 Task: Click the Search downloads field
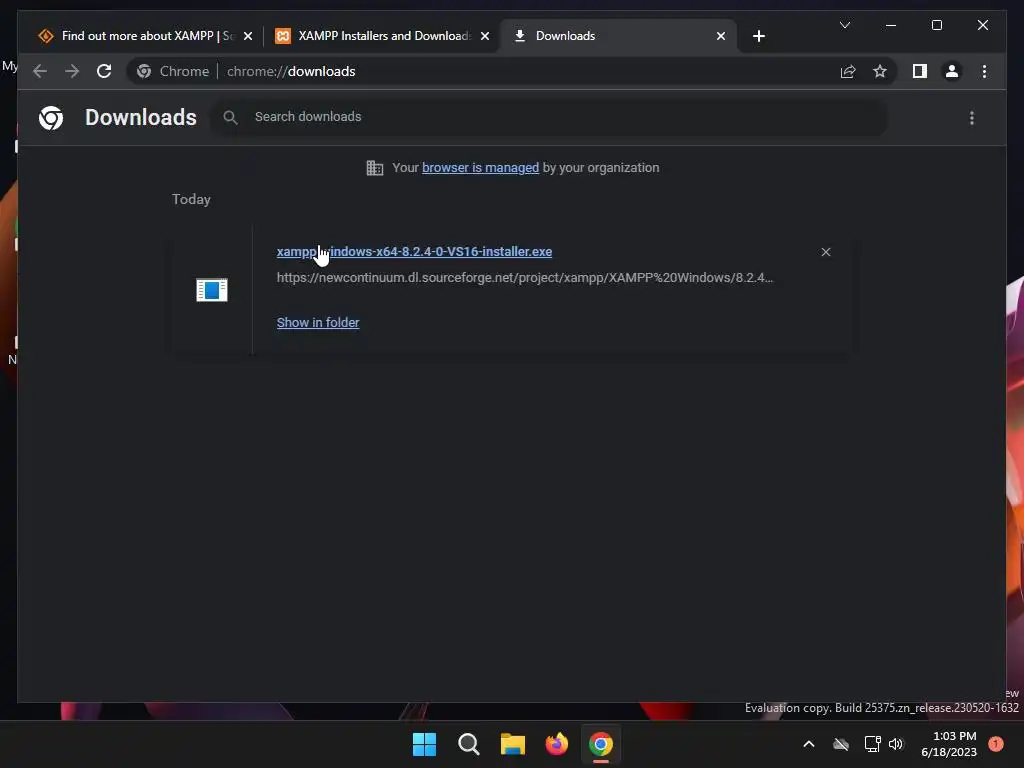(549, 117)
